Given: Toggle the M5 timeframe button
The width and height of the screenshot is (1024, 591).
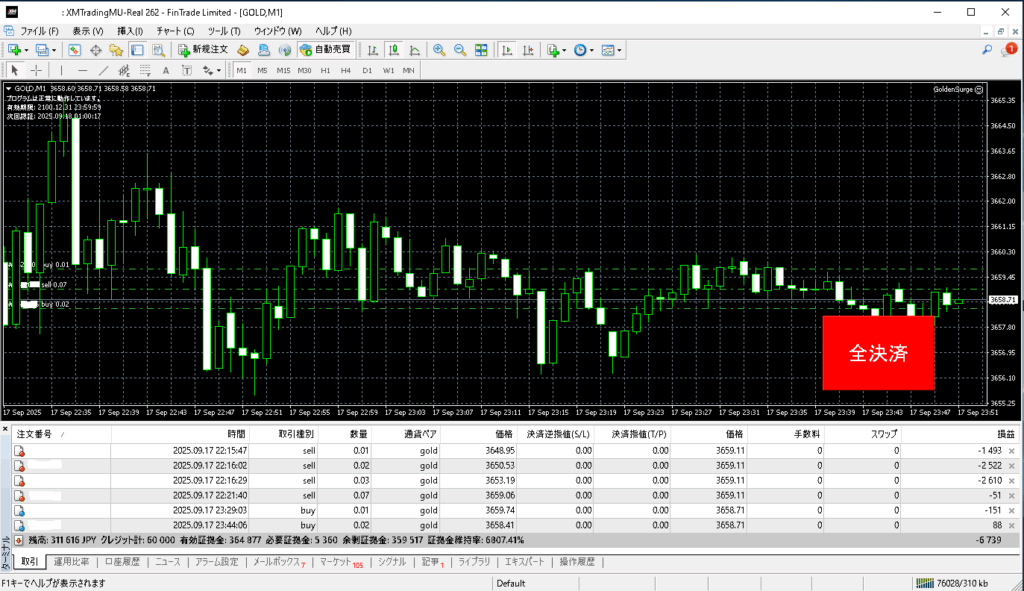Looking at the screenshot, I should 262,70.
